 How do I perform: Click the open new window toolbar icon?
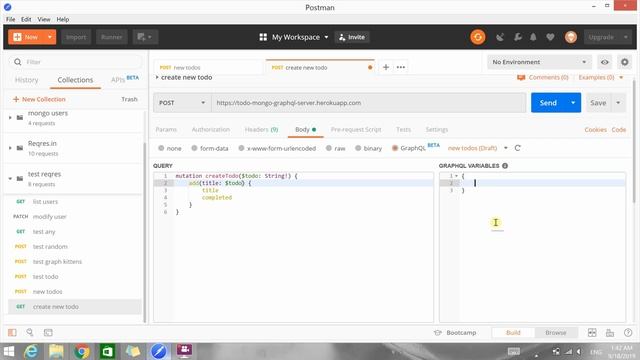[x=145, y=37]
